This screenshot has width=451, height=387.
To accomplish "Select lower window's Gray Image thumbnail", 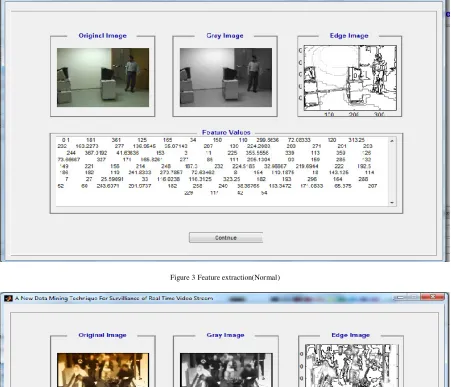I will [226, 370].
